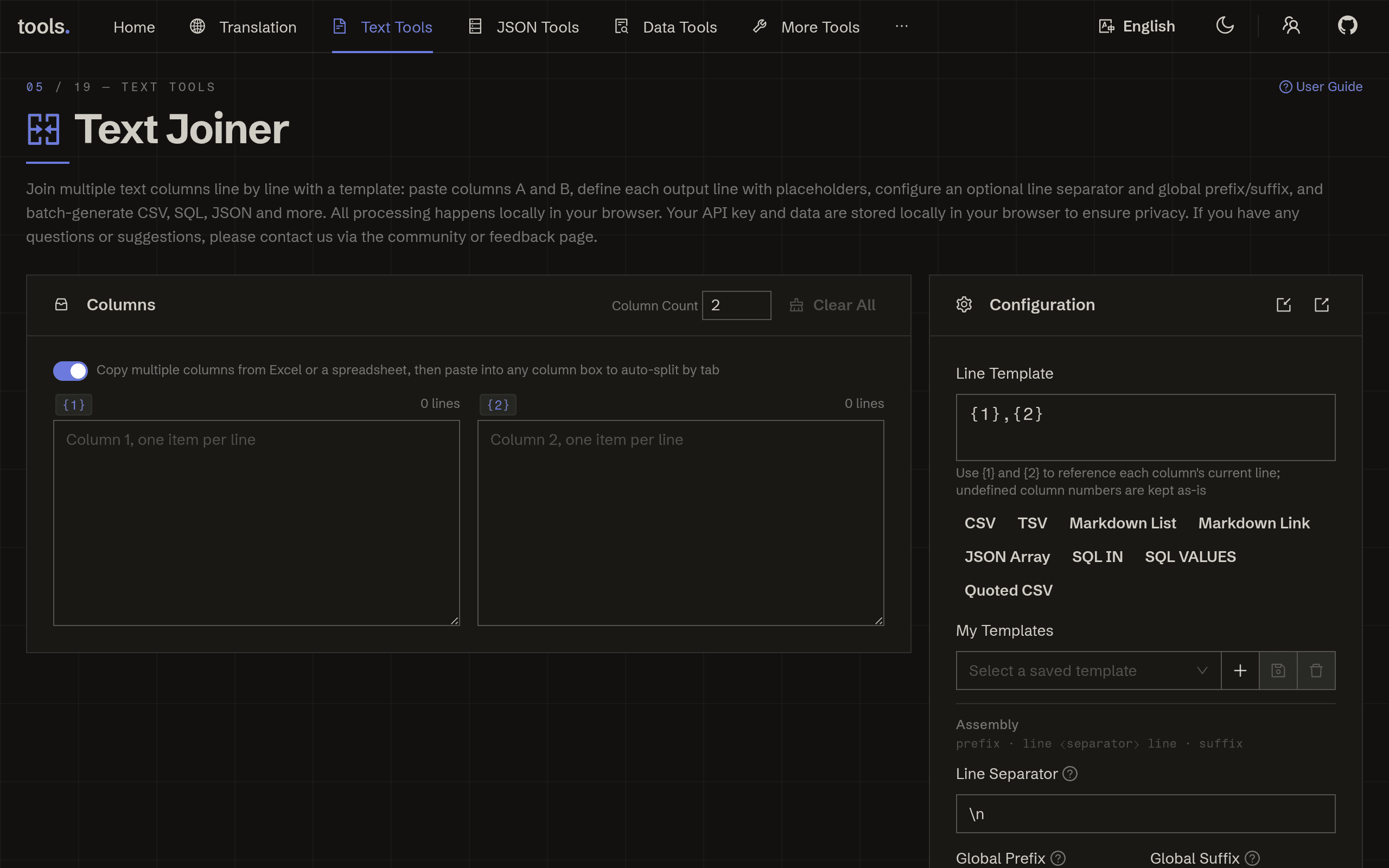The image size is (1389, 868).
Task: Apply the TSV template preset
Action: (1032, 523)
